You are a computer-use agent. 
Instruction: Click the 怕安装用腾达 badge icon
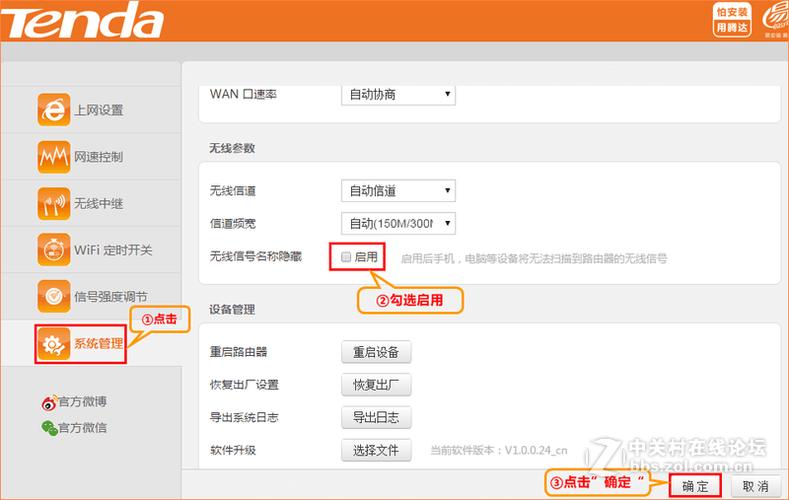(x=732, y=20)
